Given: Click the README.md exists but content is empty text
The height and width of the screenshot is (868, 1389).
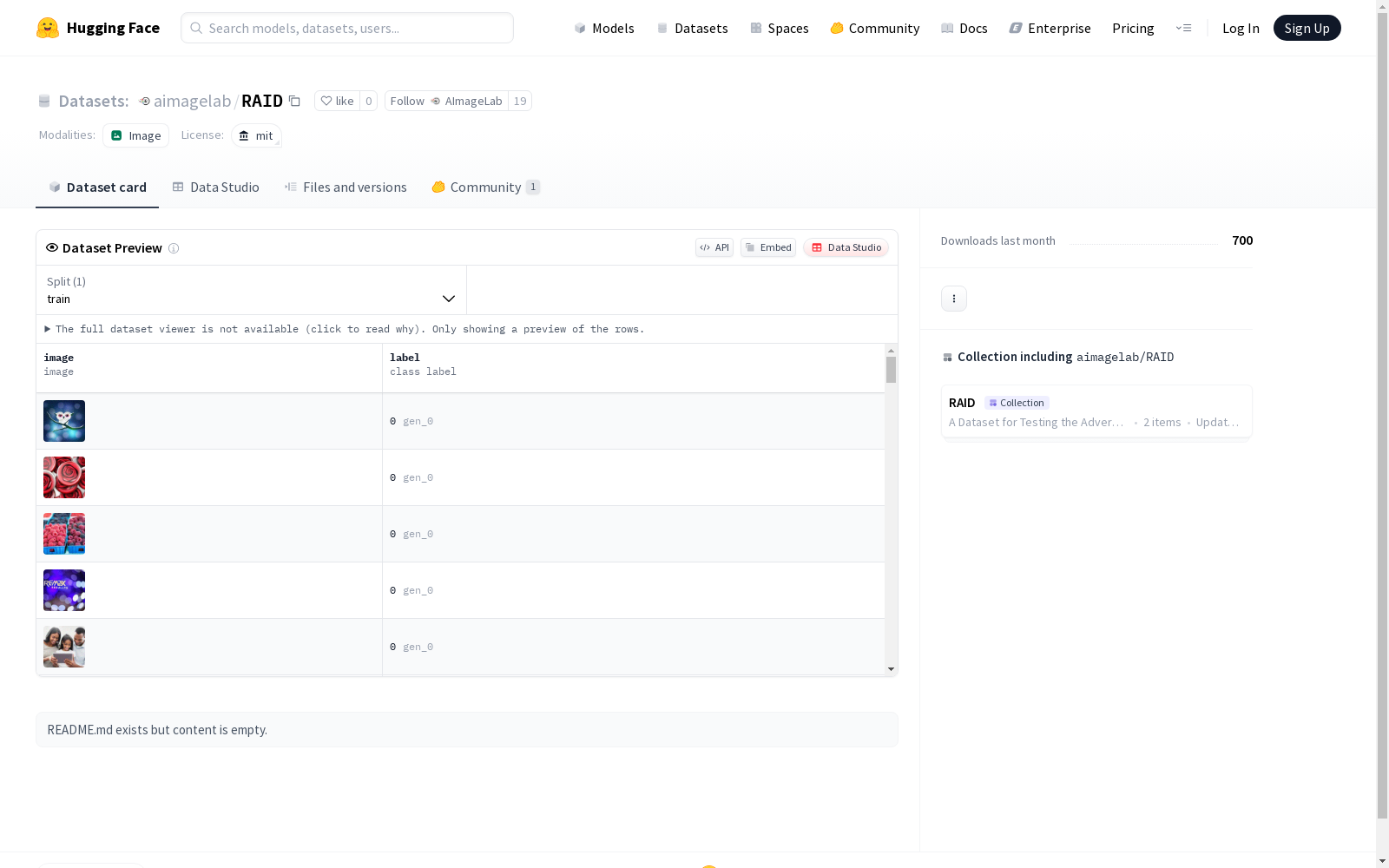Looking at the screenshot, I should pos(157,730).
